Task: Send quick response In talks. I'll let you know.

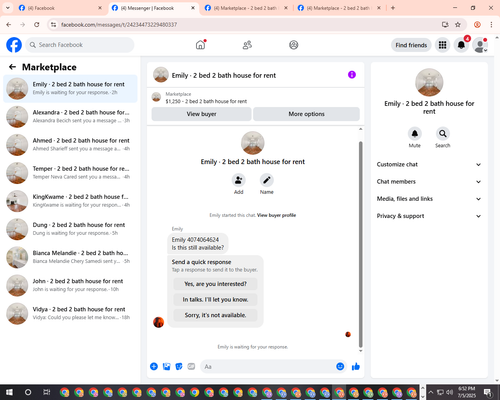Action: (x=215, y=300)
